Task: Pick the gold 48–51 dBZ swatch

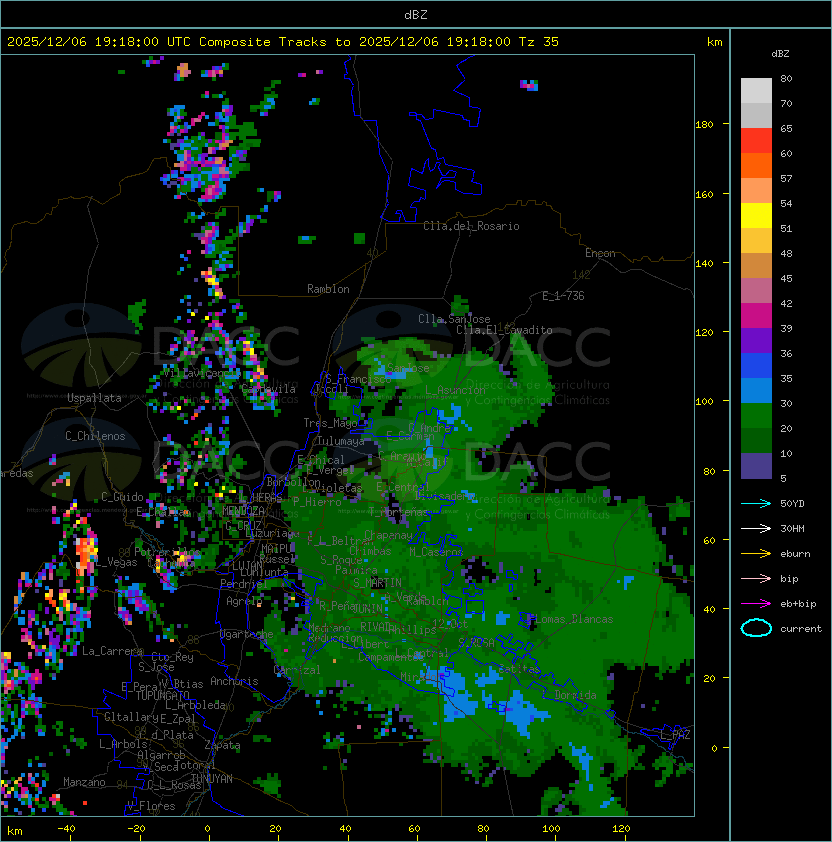Action: [x=756, y=241]
